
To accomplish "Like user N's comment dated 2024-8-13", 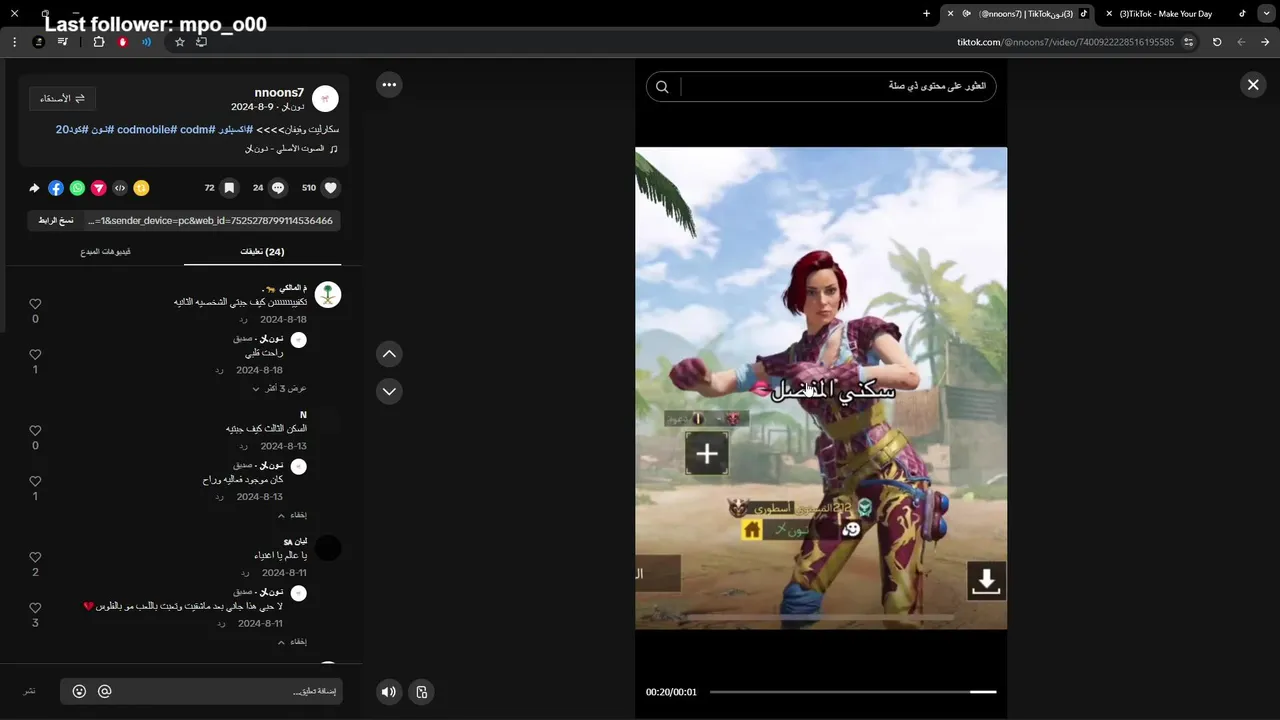I will [35, 430].
